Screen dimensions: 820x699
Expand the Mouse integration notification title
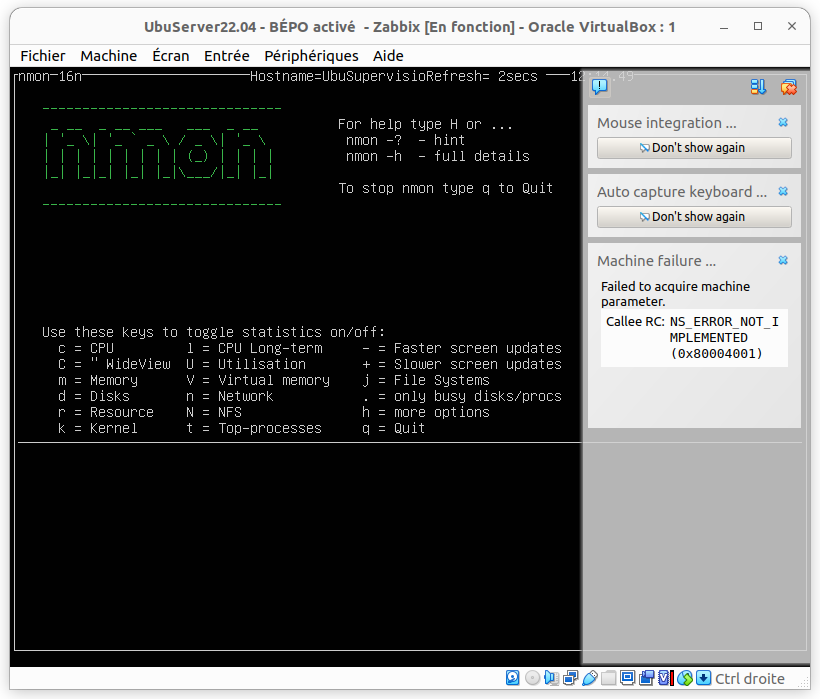click(666, 123)
